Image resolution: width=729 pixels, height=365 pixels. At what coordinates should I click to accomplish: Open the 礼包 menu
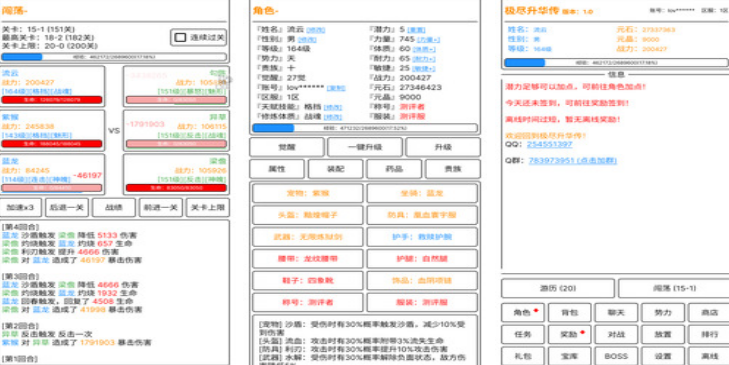click(x=523, y=356)
